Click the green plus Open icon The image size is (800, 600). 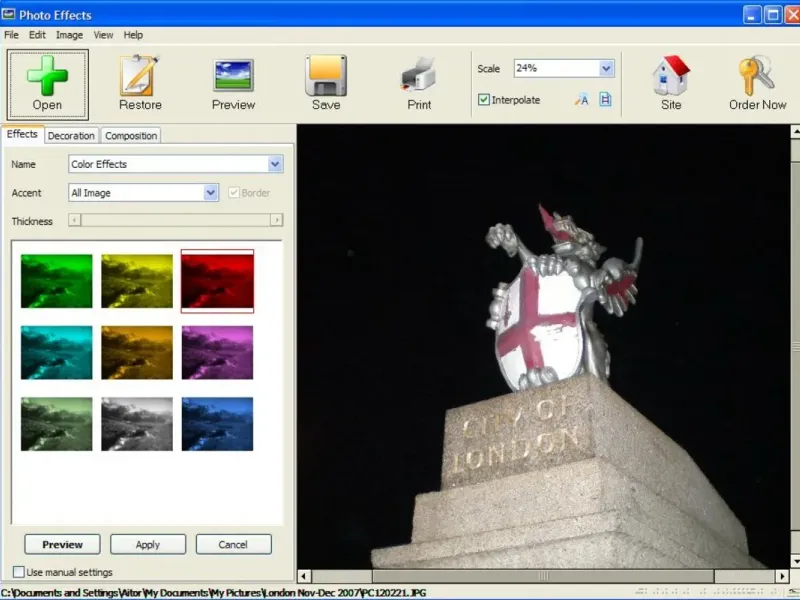point(47,76)
